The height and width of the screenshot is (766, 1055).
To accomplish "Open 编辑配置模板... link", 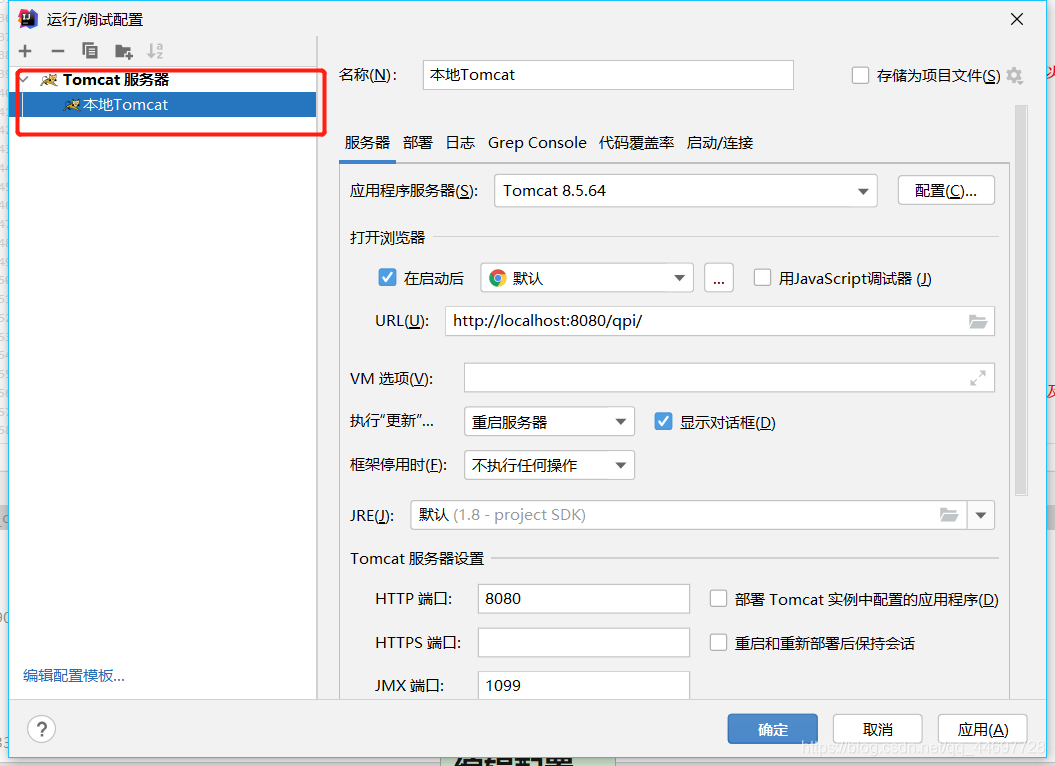I will coord(73,675).
